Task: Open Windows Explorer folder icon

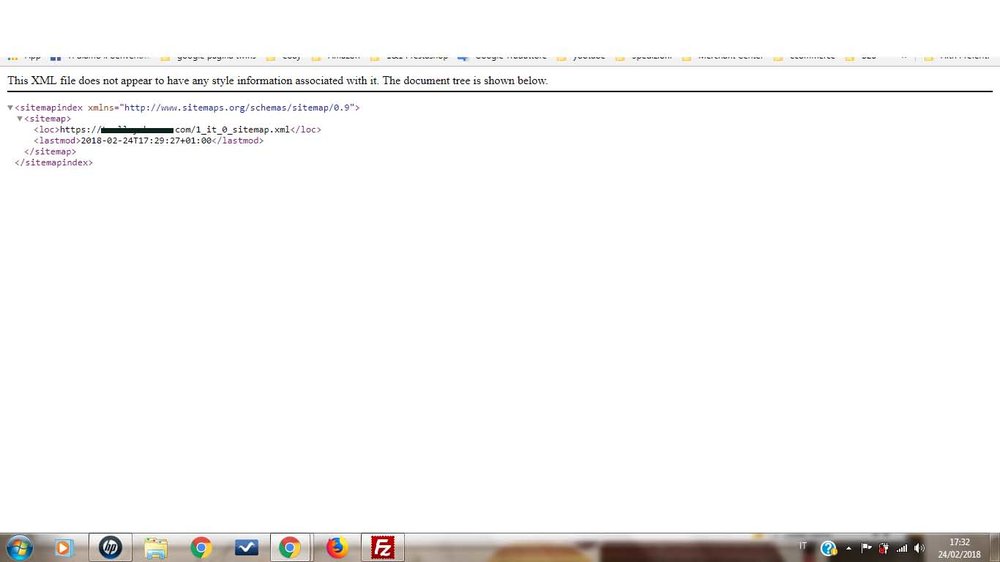Action: coord(156,548)
